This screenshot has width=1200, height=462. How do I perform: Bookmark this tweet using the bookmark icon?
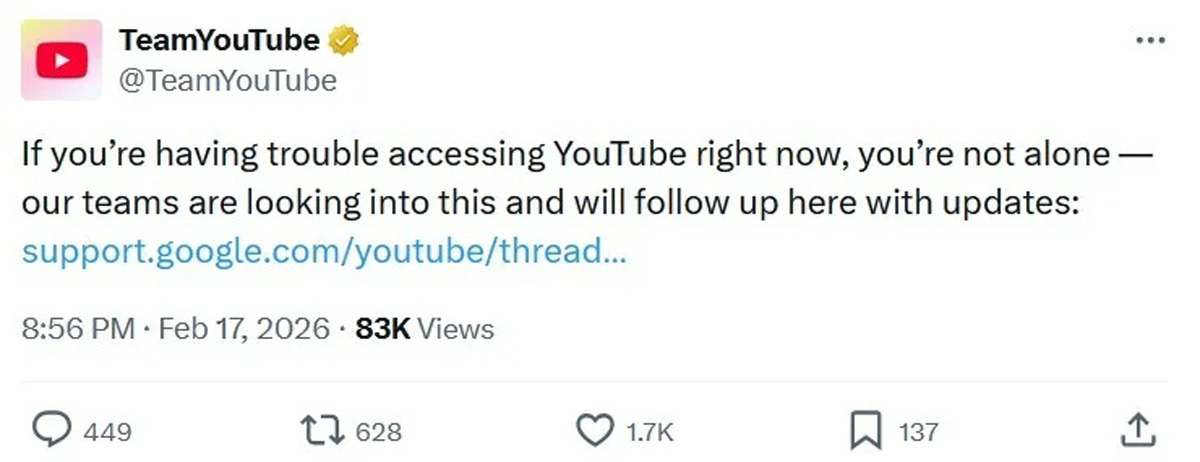(864, 431)
